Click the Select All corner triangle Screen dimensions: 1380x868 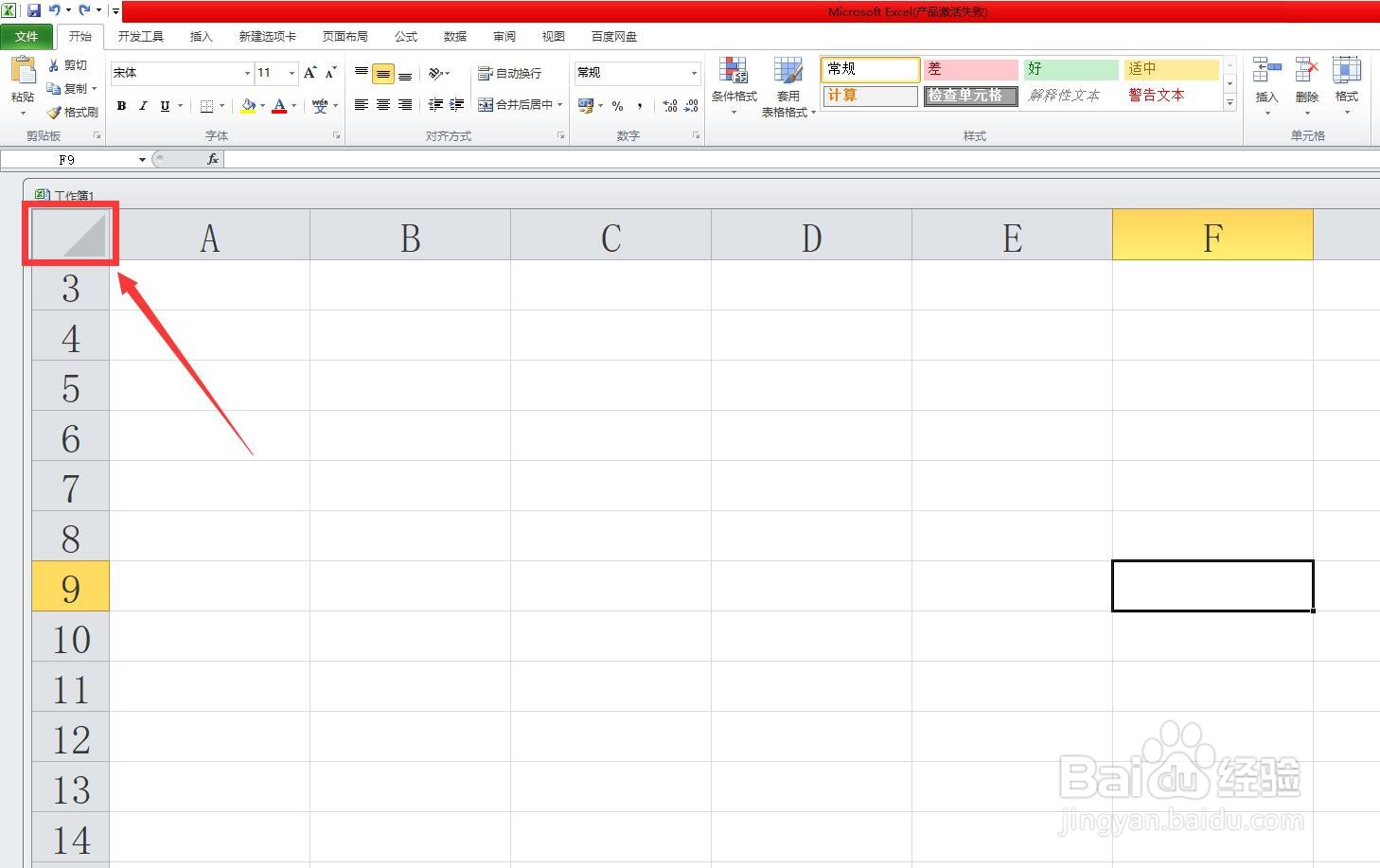(71, 234)
